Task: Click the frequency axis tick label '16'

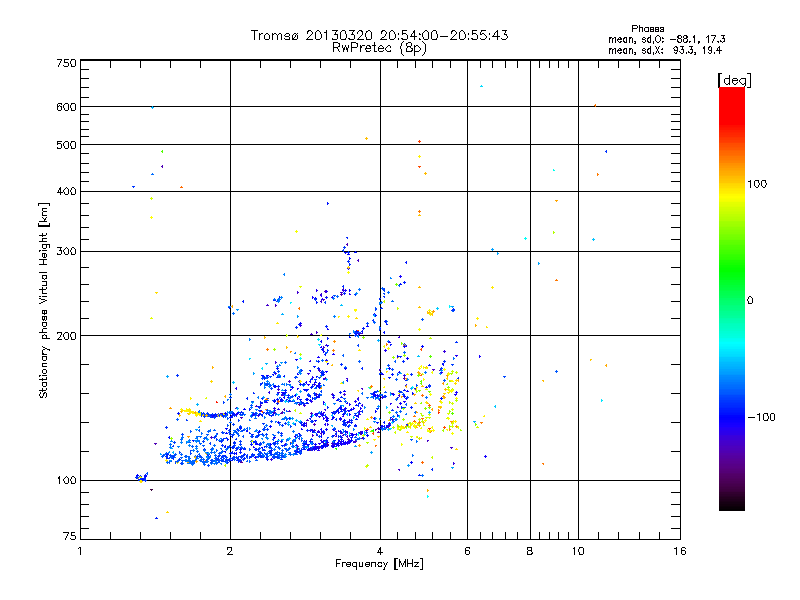Action: (x=680, y=551)
